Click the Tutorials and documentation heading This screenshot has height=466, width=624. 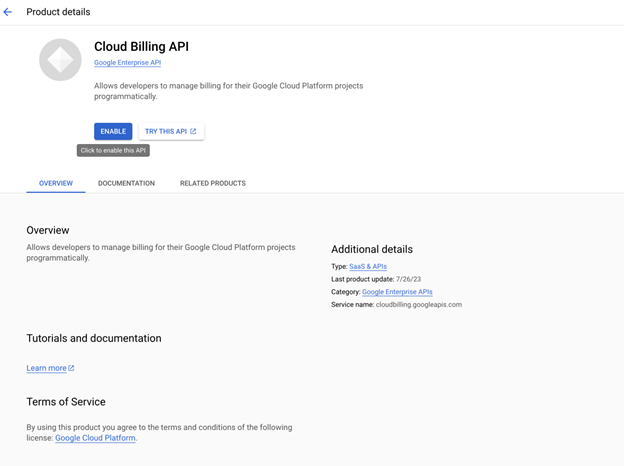click(94, 338)
